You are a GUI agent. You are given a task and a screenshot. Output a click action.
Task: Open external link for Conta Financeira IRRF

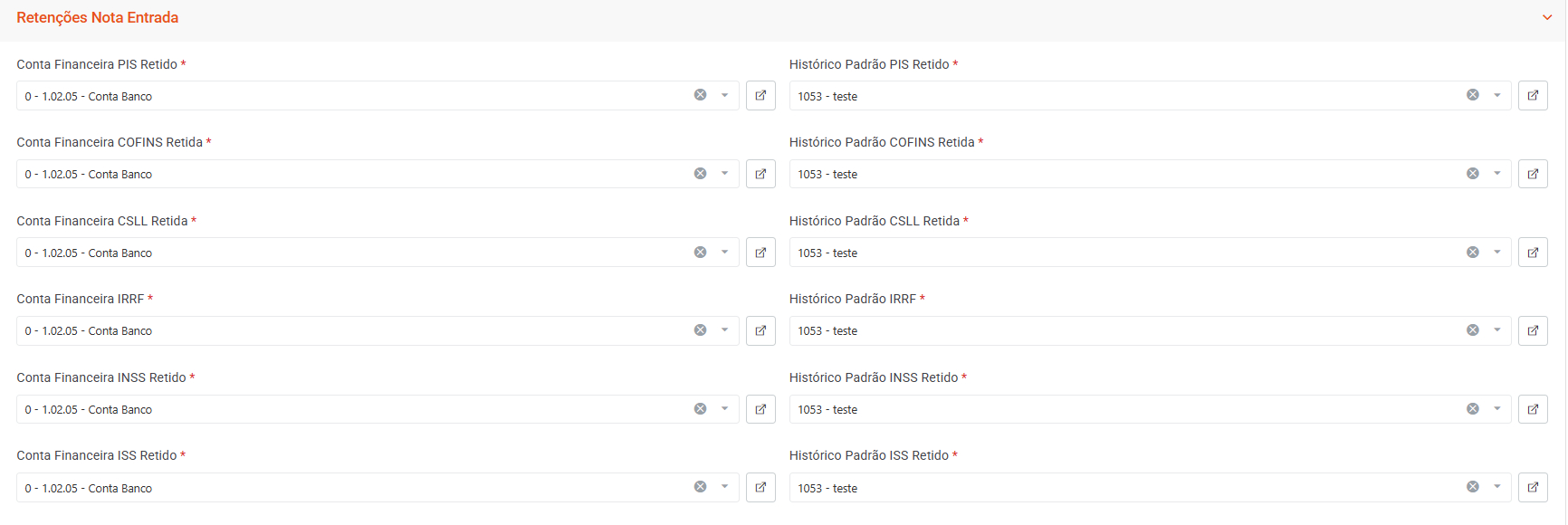click(760, 330)
